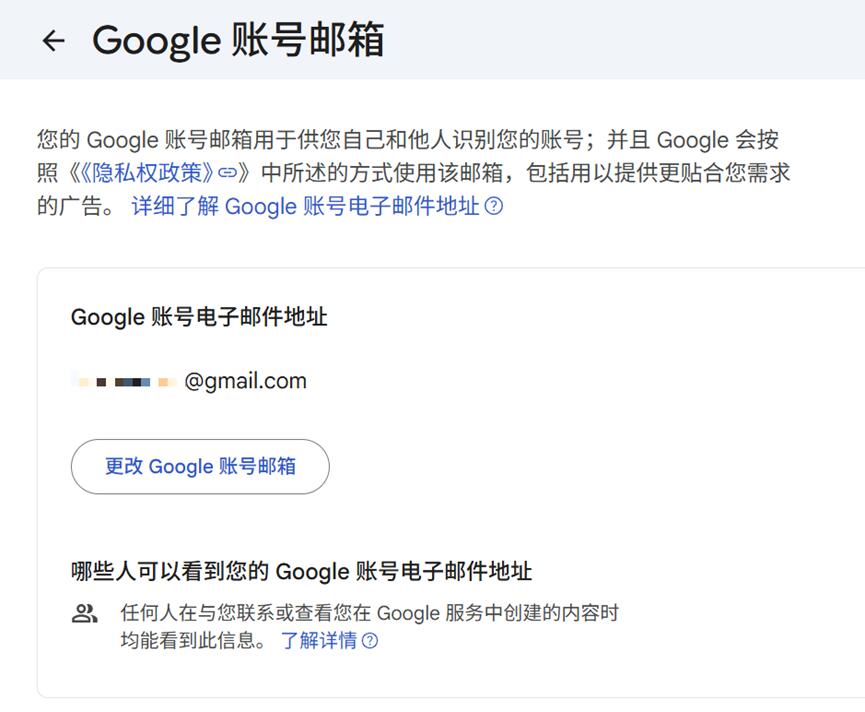Click the 哪些人可以看到您的 heading
This screenshot has height=712, width=865.
tap(301, 571)
